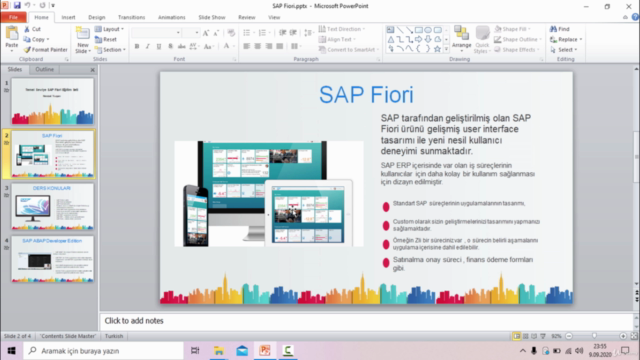This screenshot has height=360, width=640.
Task: Go to Slide Show tab
Action: [212, 17]
